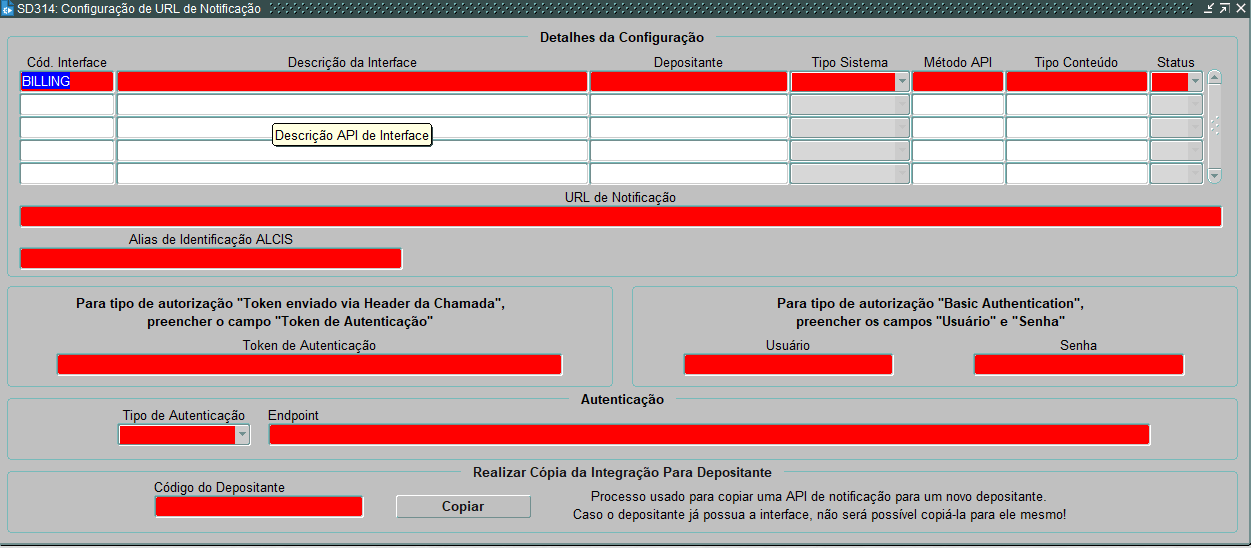The width and height of the screenshot is (1251, 548).
Task: Click the SD314 window icon in title bar
Action: coord(8,8)
